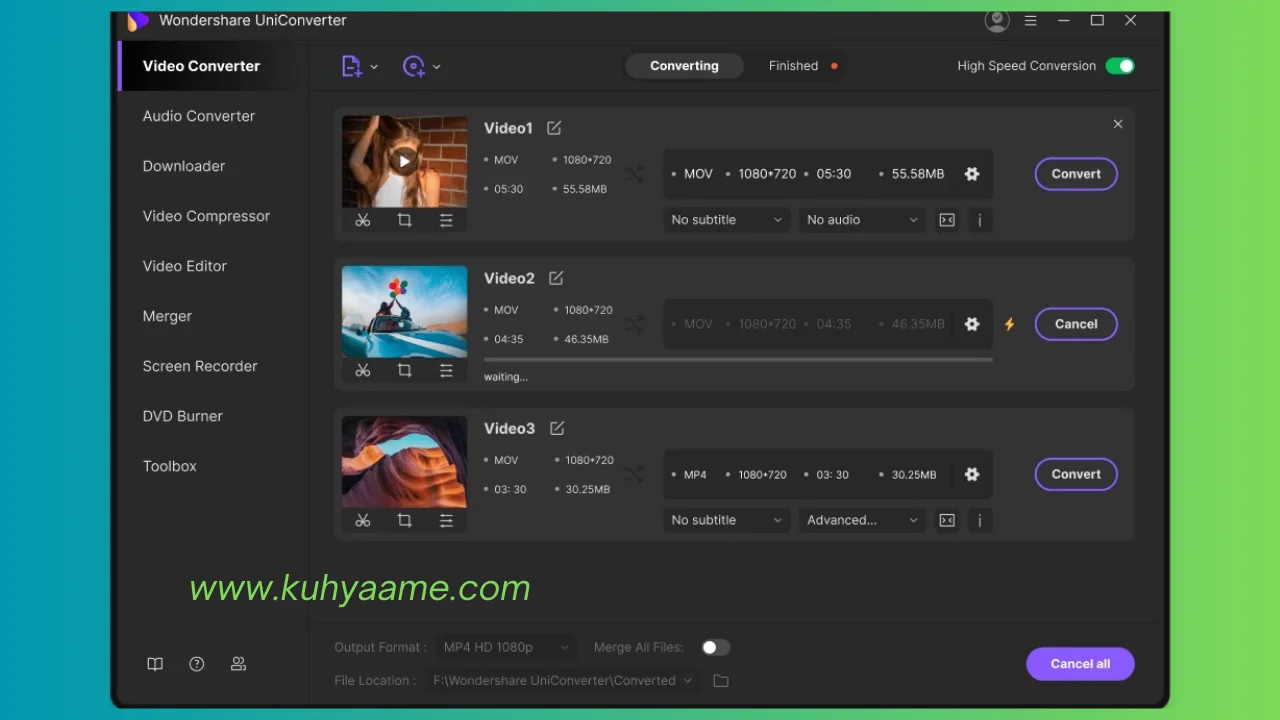1280x720 pixels.
Task: Click the trim scissors icon for Video2
Action: tap(363, 370)
